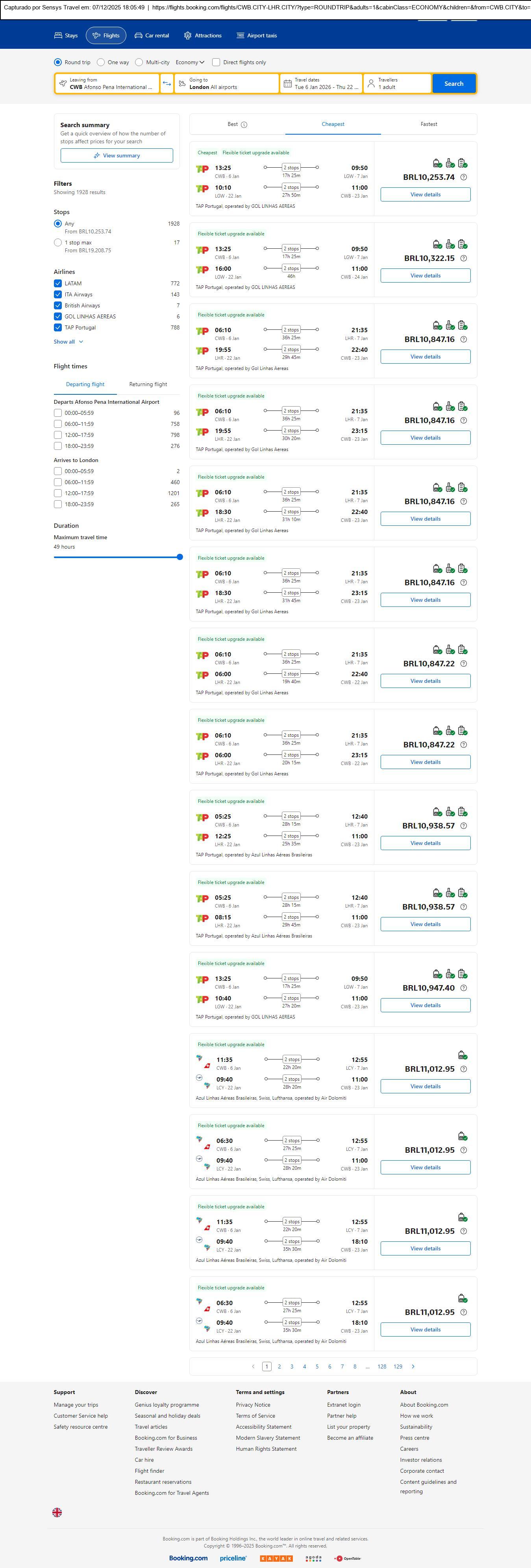Switch to the Returning flight tab
This screenshot has height=1568, width=531.
(148, 385)
